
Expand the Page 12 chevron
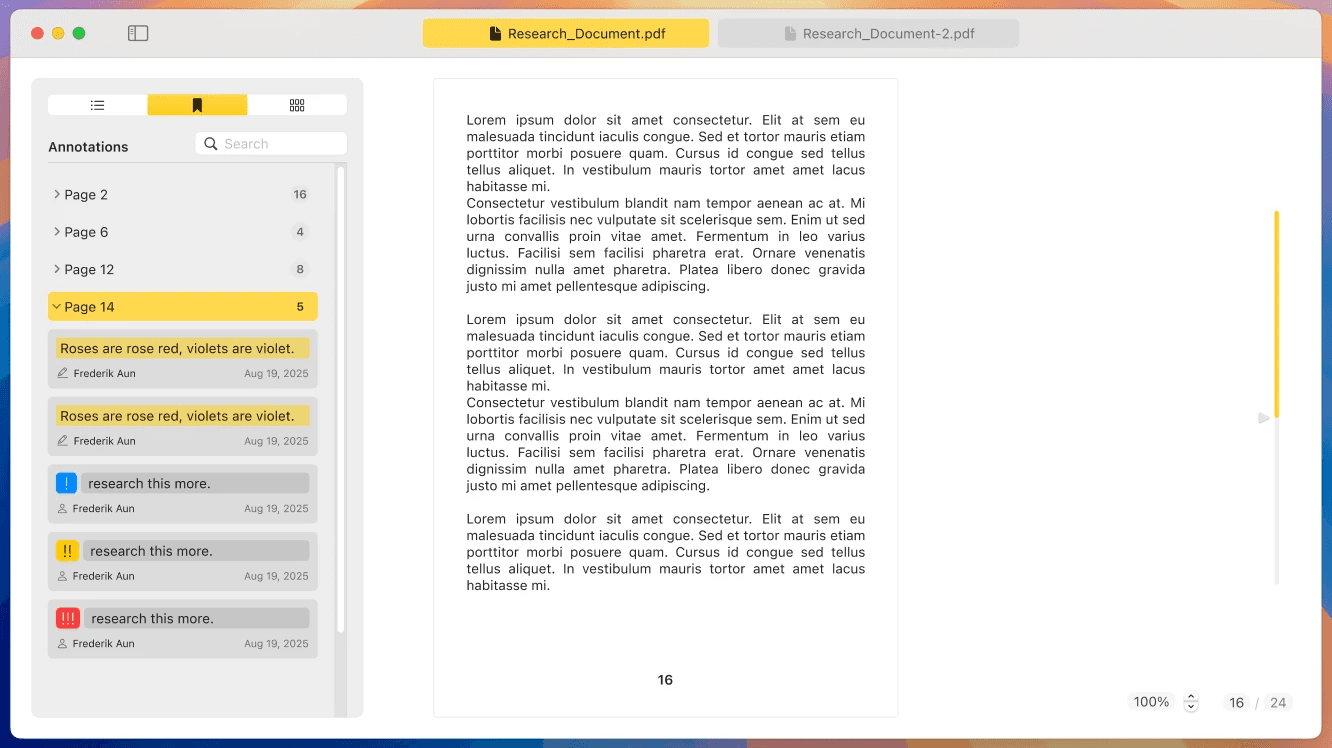tap(57, 269)
